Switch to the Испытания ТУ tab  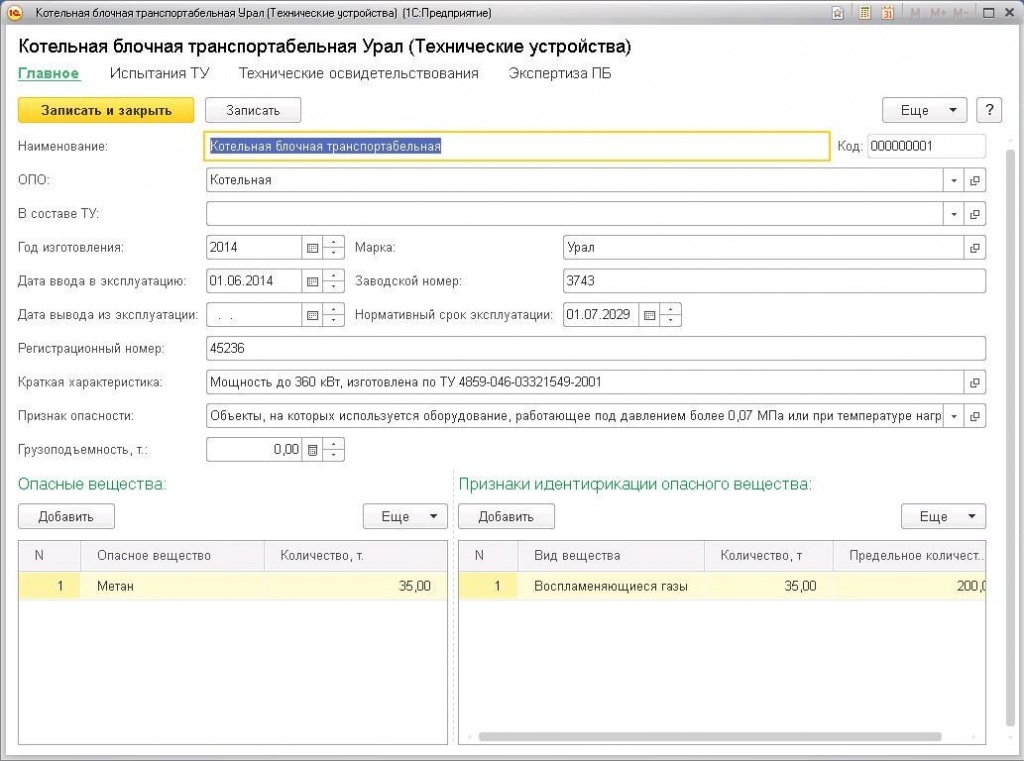pyautogui.click(x=159, y=73)
